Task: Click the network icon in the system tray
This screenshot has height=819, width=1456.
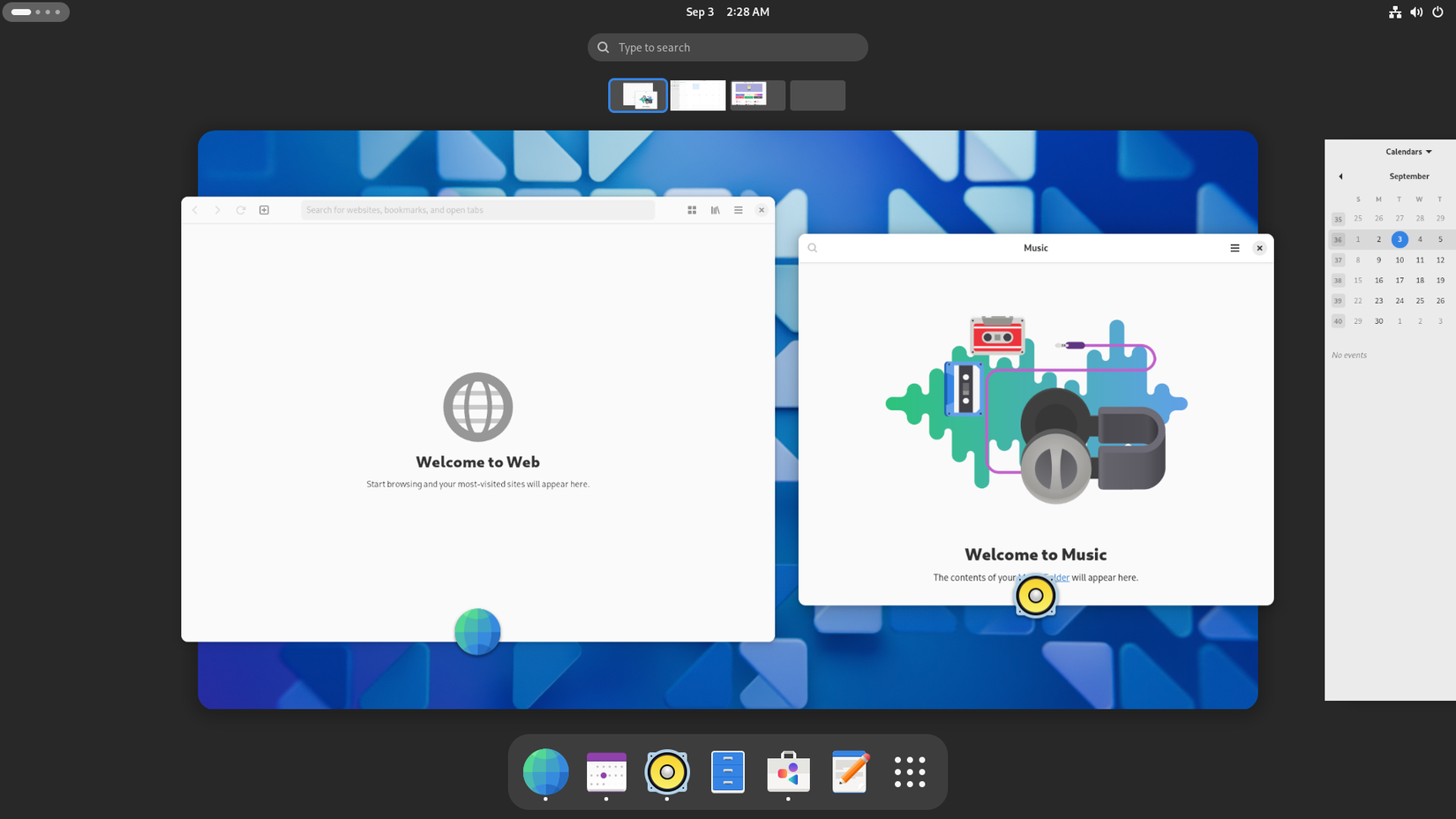Action: 1395,11
